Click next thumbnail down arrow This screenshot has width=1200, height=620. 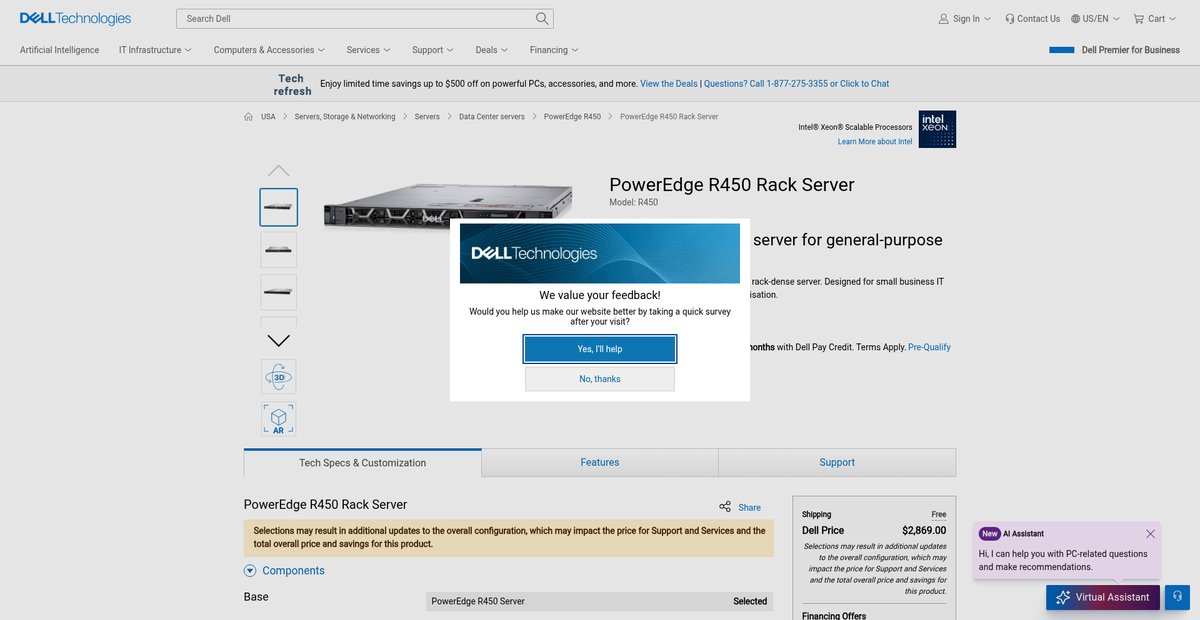coord(279,340)
